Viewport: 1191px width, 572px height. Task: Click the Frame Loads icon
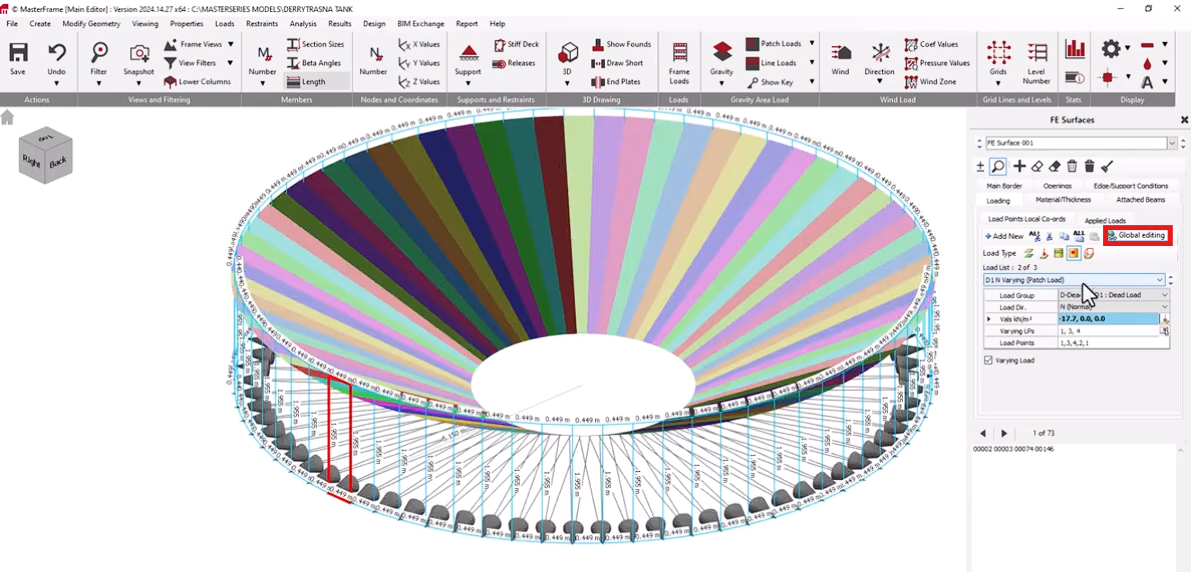tap(679, 62)
